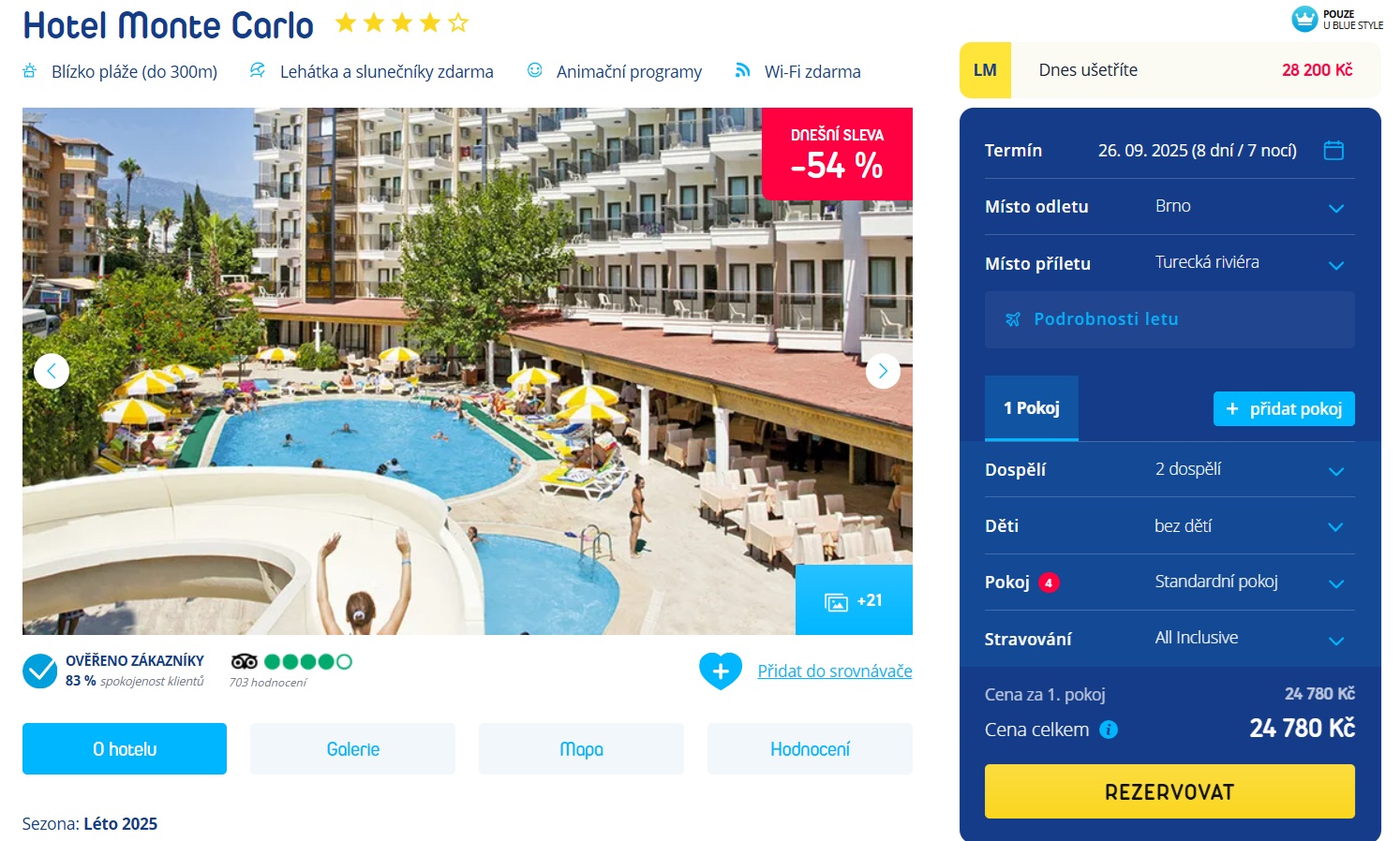Click the verified customers checkmark badge
Screen dimensions: 1400x841
tap(40, 671)
